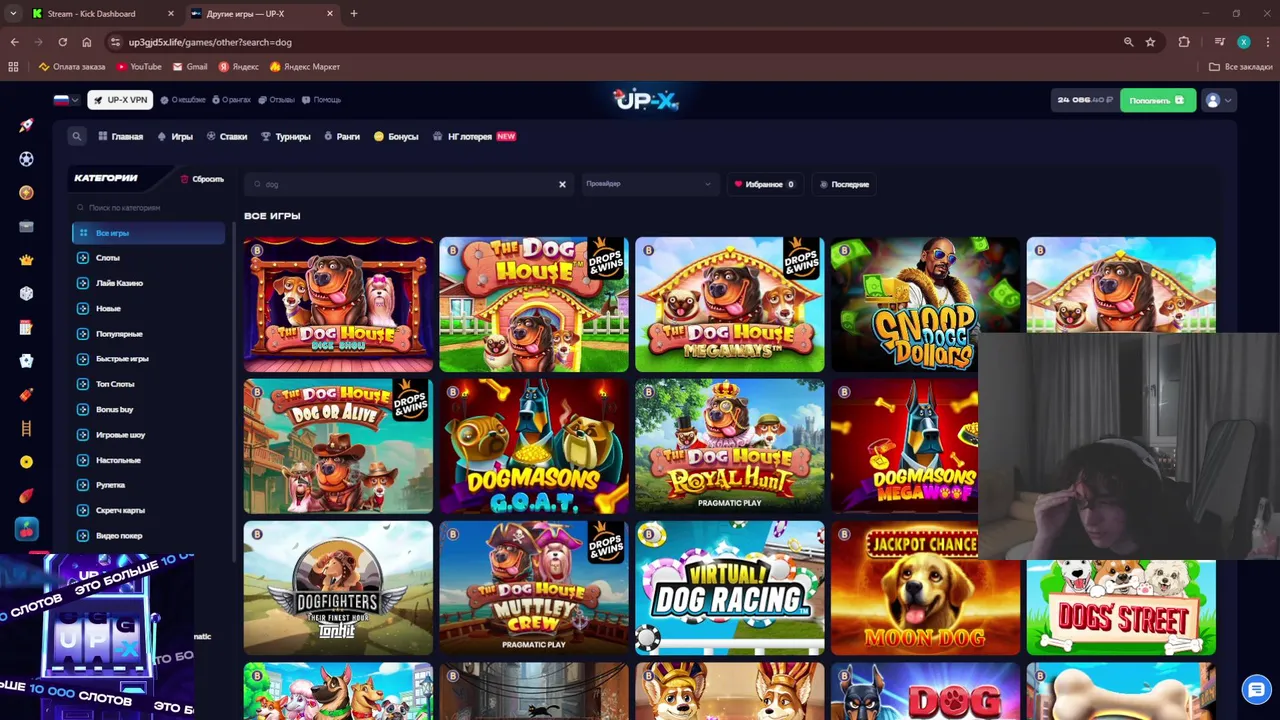Open the soccer ball sports icon
This screenshot has height=720, width=1280.
[26, 159]
